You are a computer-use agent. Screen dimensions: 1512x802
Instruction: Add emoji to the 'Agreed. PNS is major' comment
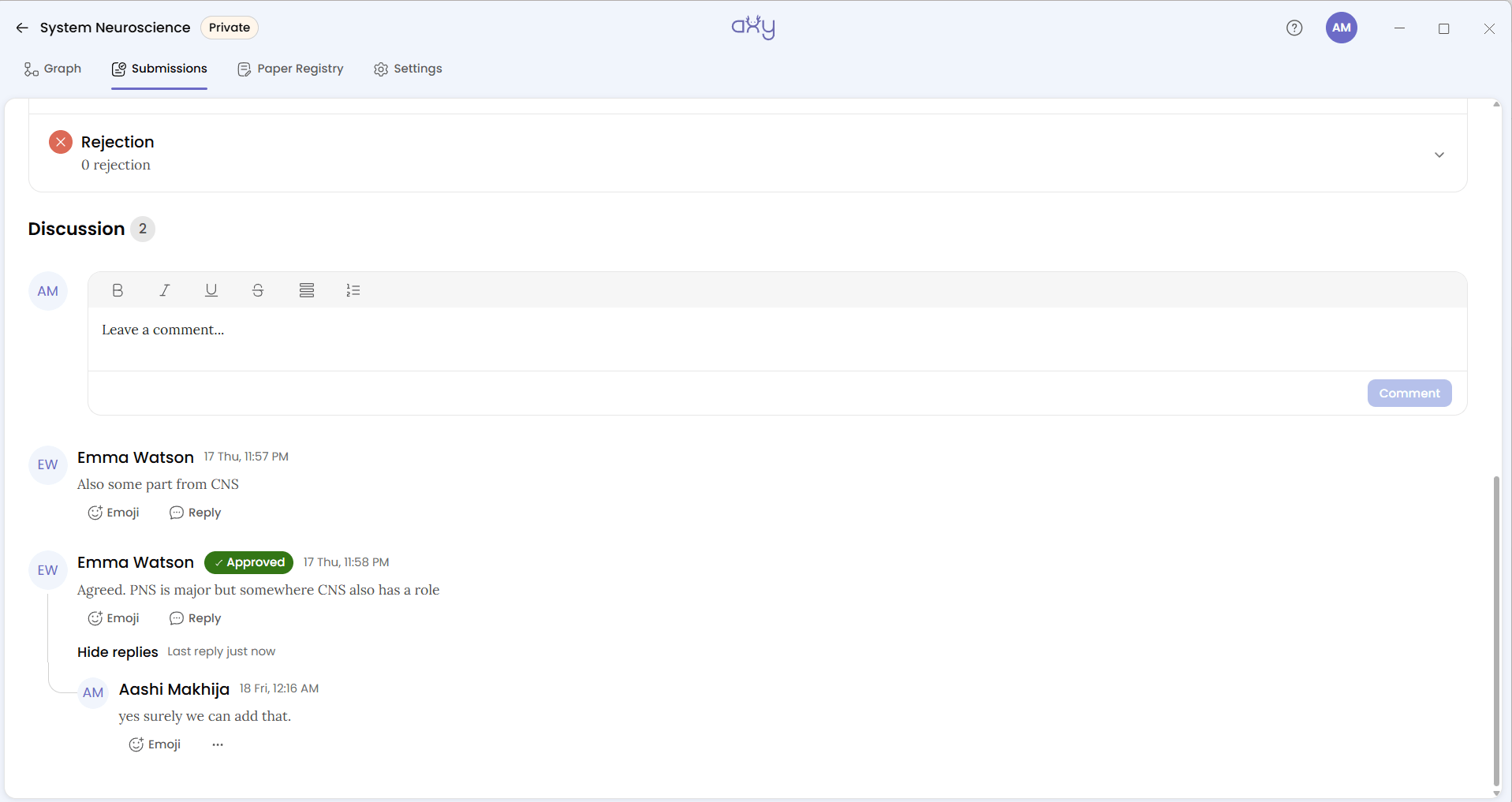114,618
